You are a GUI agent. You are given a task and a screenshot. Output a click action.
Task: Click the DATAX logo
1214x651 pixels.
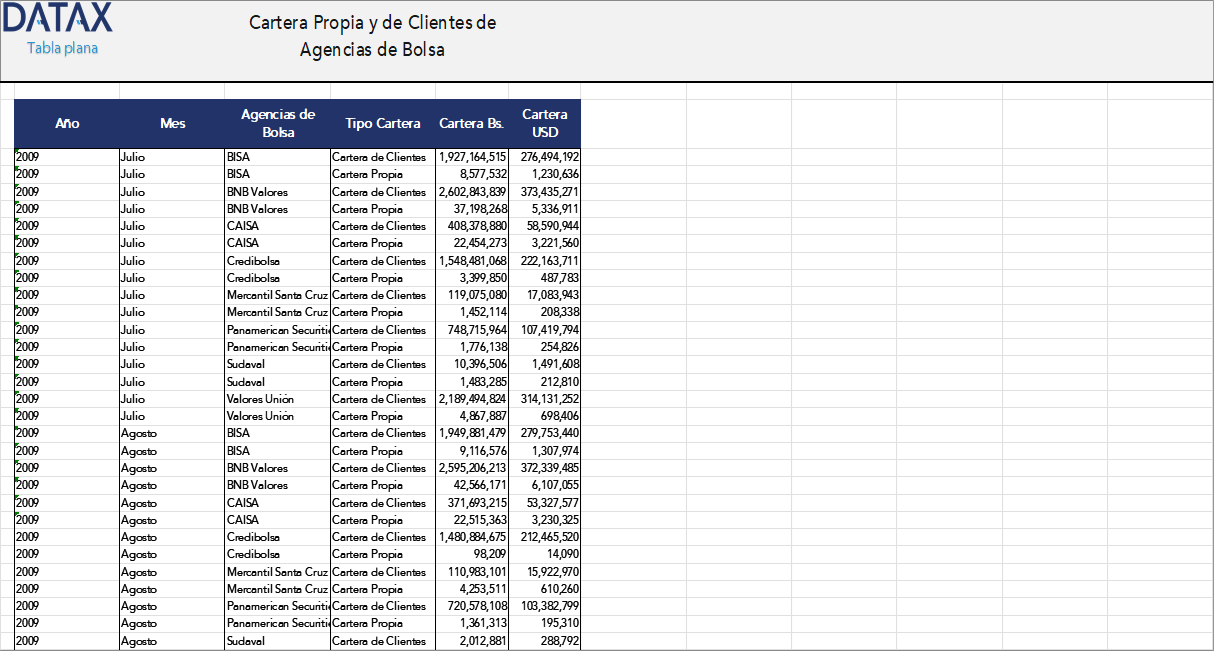[x=57, y=17]
